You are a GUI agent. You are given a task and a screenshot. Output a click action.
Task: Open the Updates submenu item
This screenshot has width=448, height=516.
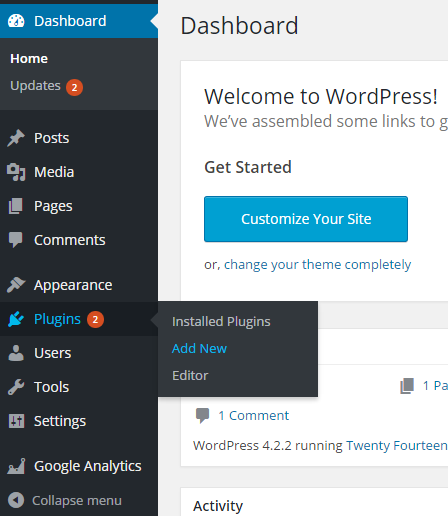(35, 86)
